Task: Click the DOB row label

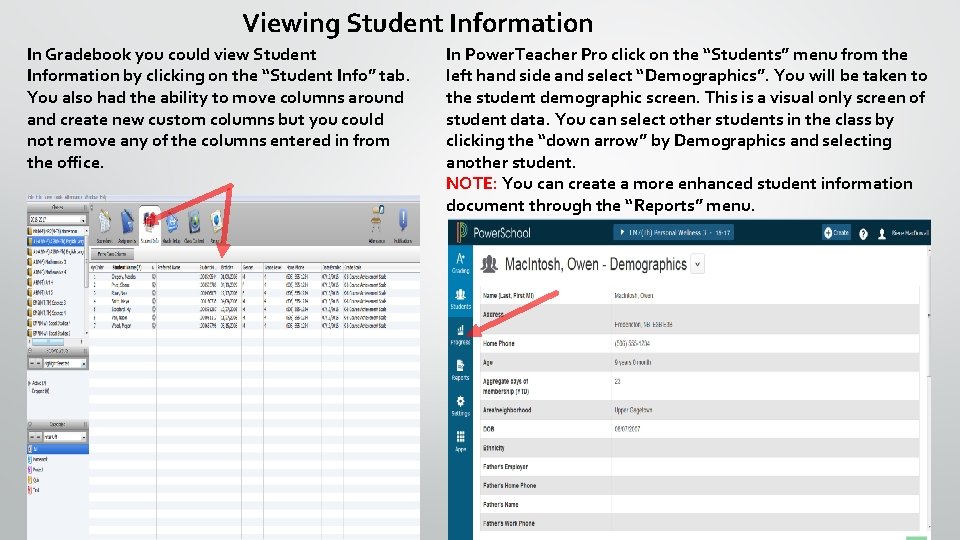Action: (489, 429)
